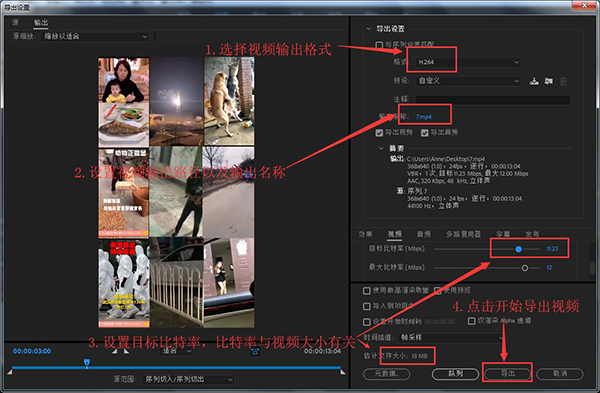Click the save preset icon
Image resolution: width=600 pixels, height=393 pixels.
[x=534, y=81]
